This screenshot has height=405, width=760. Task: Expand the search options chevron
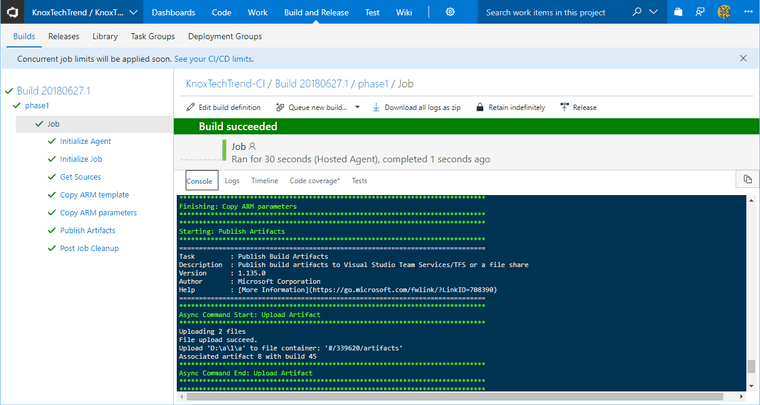pyautogui.click(x=653, y=12)
